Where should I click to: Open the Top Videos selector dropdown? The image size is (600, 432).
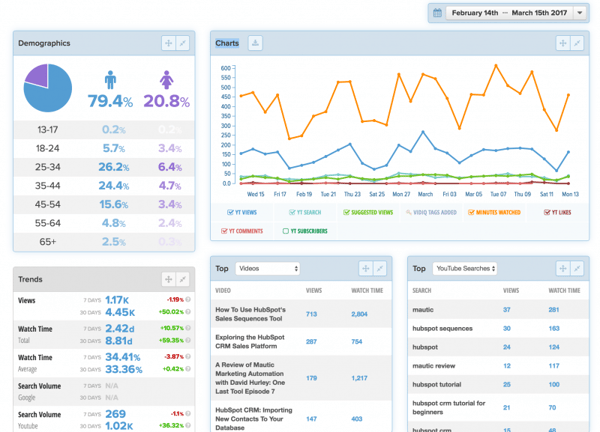pyautogui.click(x=267, y=269)
